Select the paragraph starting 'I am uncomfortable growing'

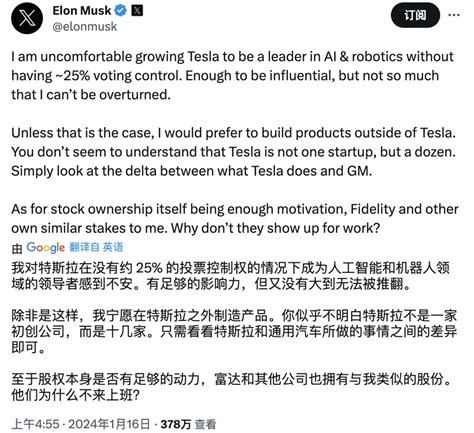coord(232,76)
